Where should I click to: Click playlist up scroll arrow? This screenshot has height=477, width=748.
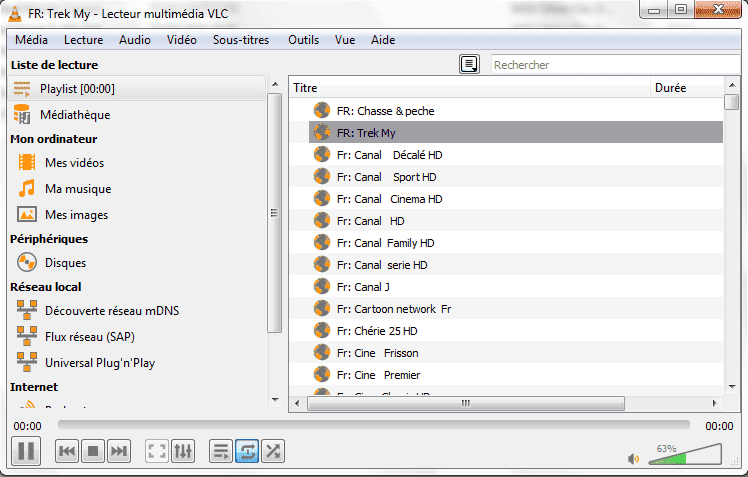pos(732,85)
